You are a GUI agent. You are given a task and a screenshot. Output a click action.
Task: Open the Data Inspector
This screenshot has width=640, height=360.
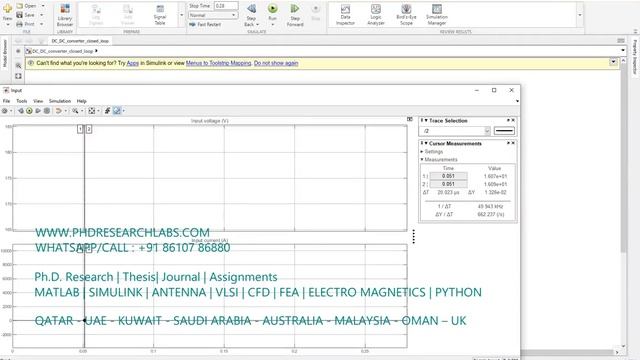click(x=345, y=15)
